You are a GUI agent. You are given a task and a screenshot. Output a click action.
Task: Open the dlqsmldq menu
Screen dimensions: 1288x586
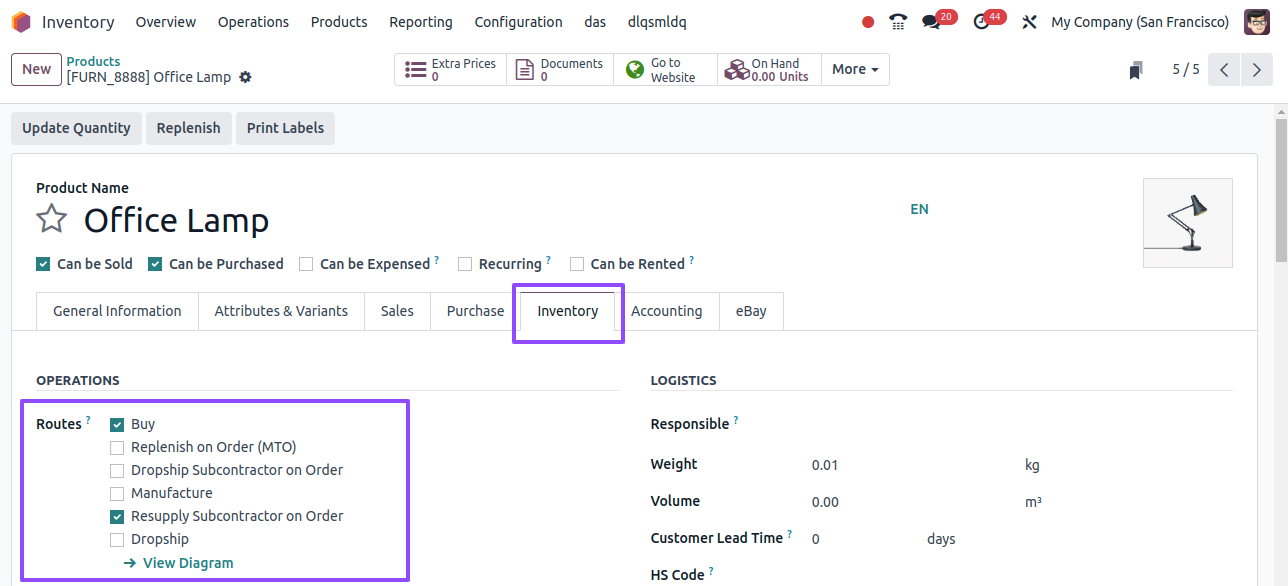657,22
